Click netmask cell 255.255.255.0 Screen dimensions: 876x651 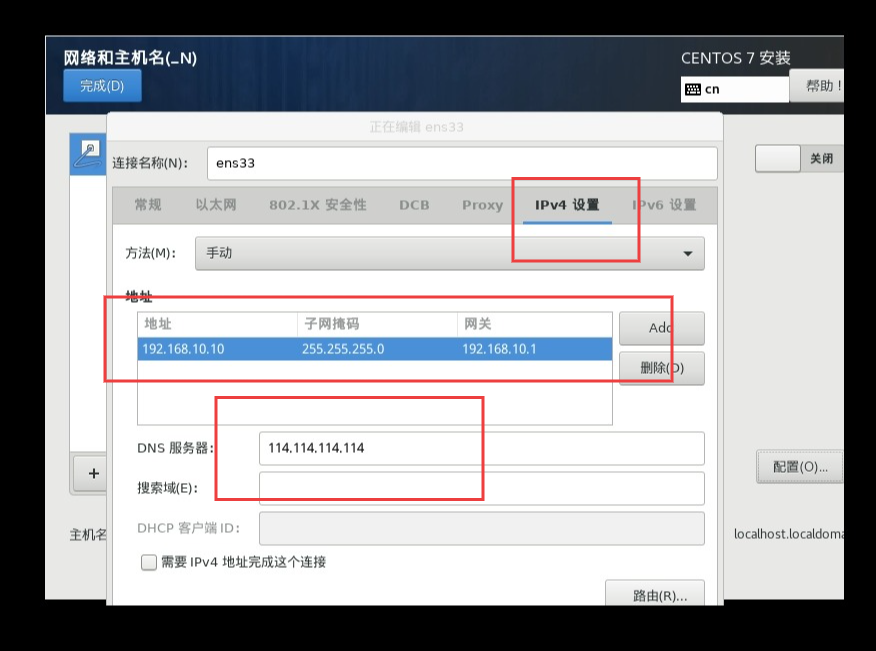pyautogui.click(x=378, y=349)
